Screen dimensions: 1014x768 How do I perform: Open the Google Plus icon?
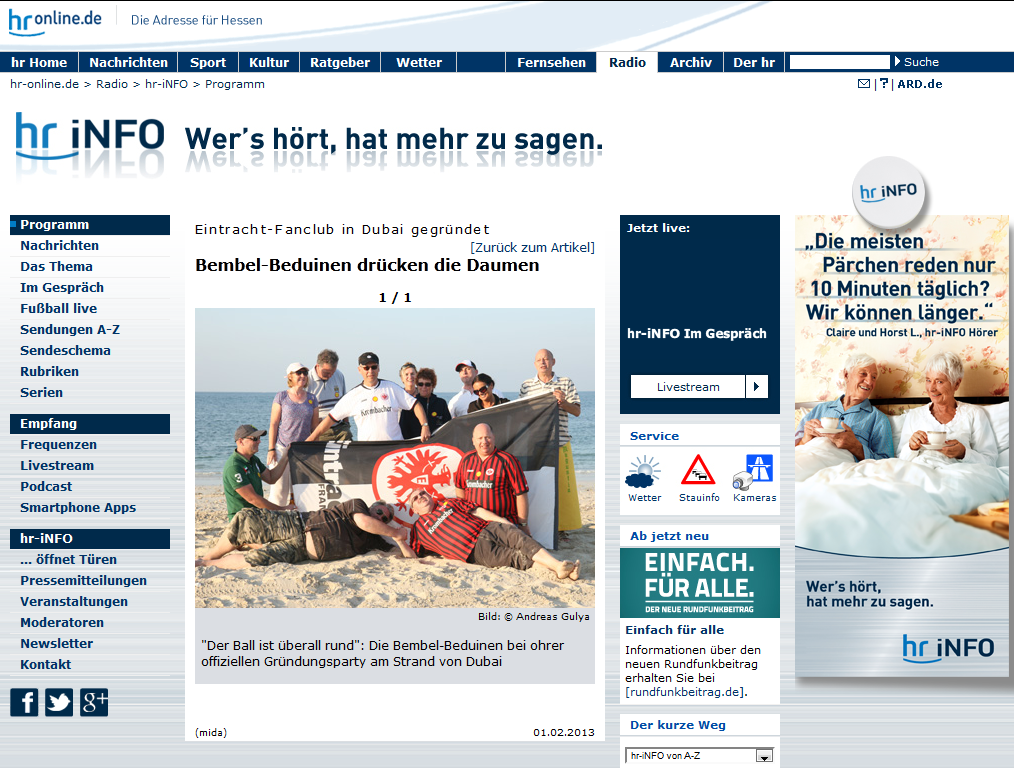point(94,702)
